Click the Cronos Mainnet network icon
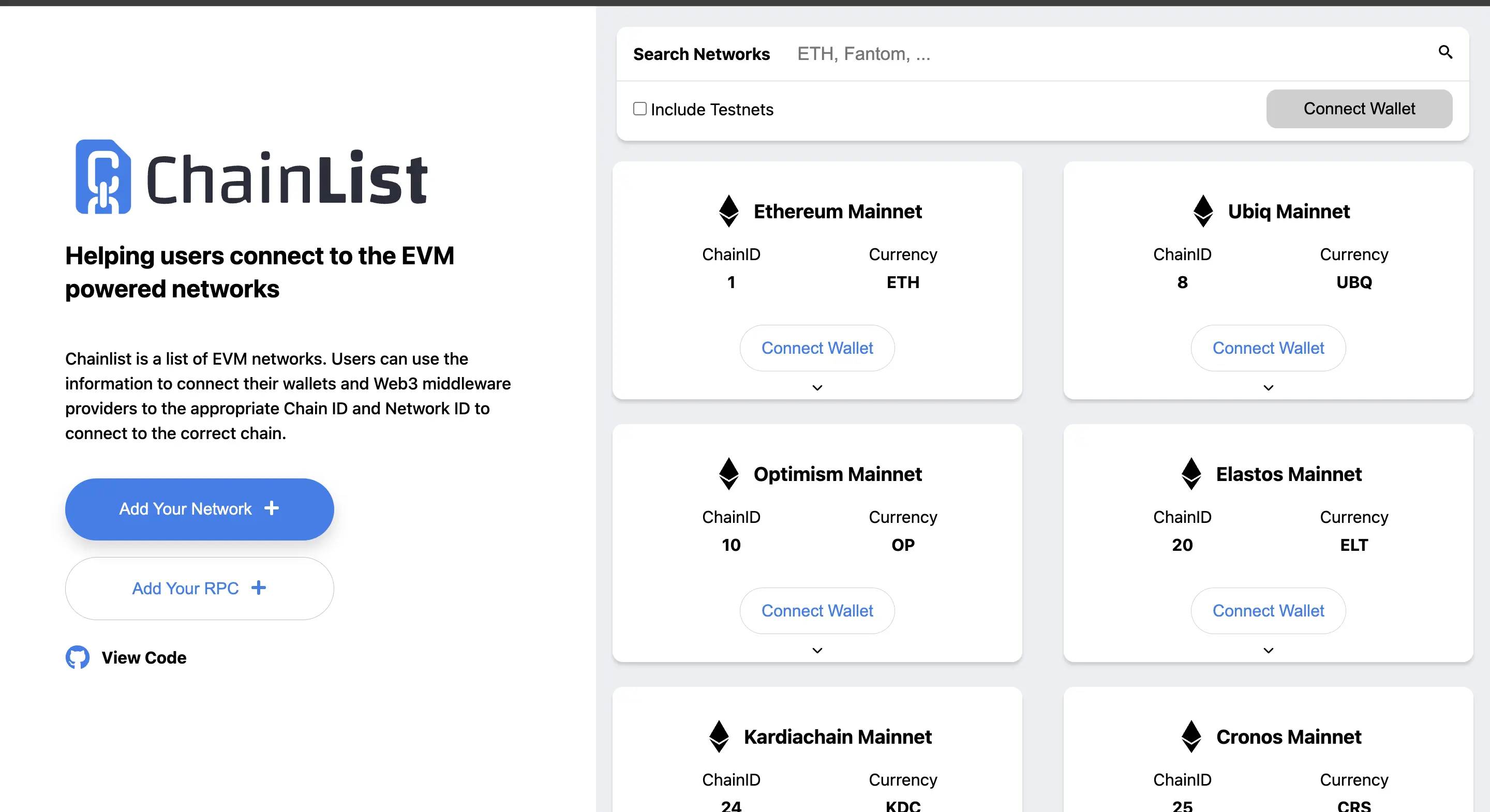Image resolution: width=1490 pixels, height=812 pixels. pos(1191,736)
